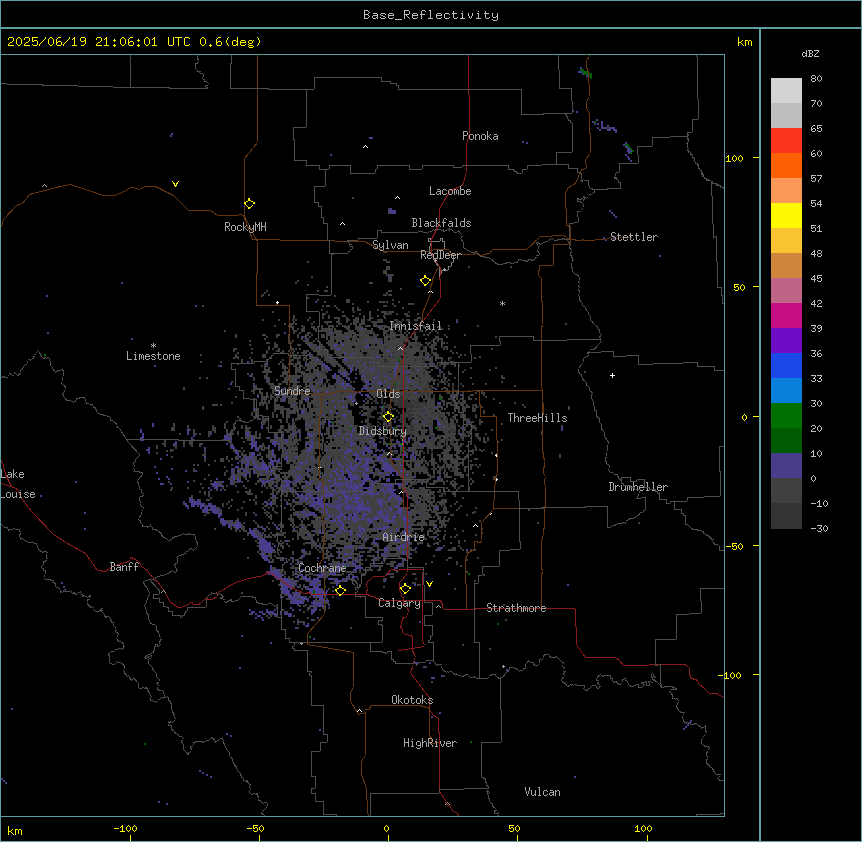
Task: Click the Cochrane label
Action: [x=322, y=568]
